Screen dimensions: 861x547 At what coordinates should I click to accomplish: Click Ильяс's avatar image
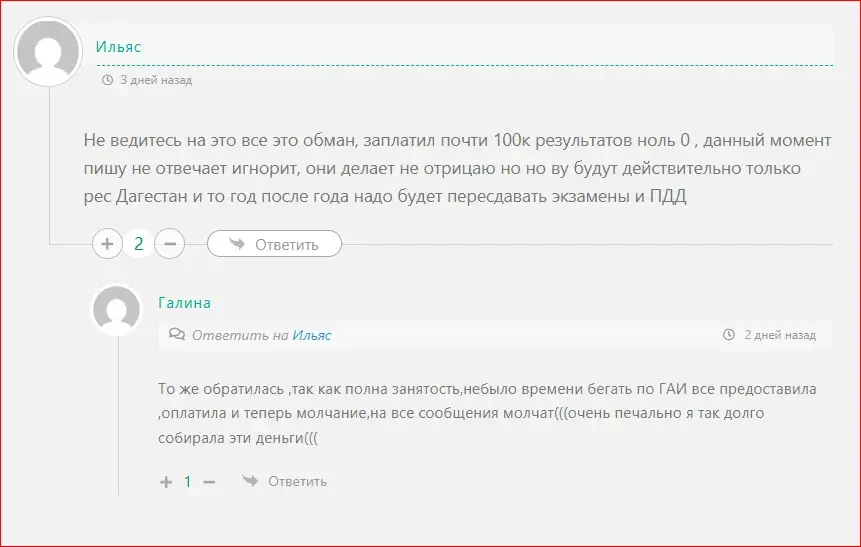[48, 52]
